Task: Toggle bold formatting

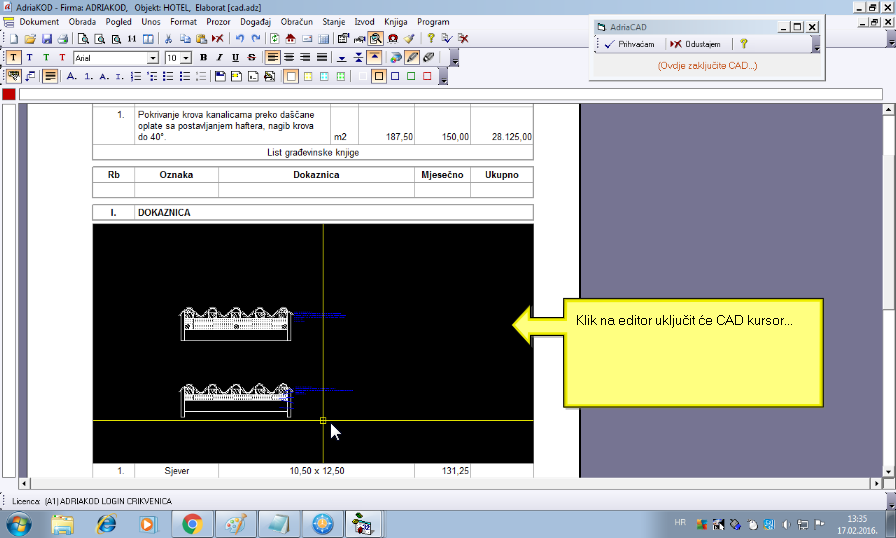Action: coord(203,58)
